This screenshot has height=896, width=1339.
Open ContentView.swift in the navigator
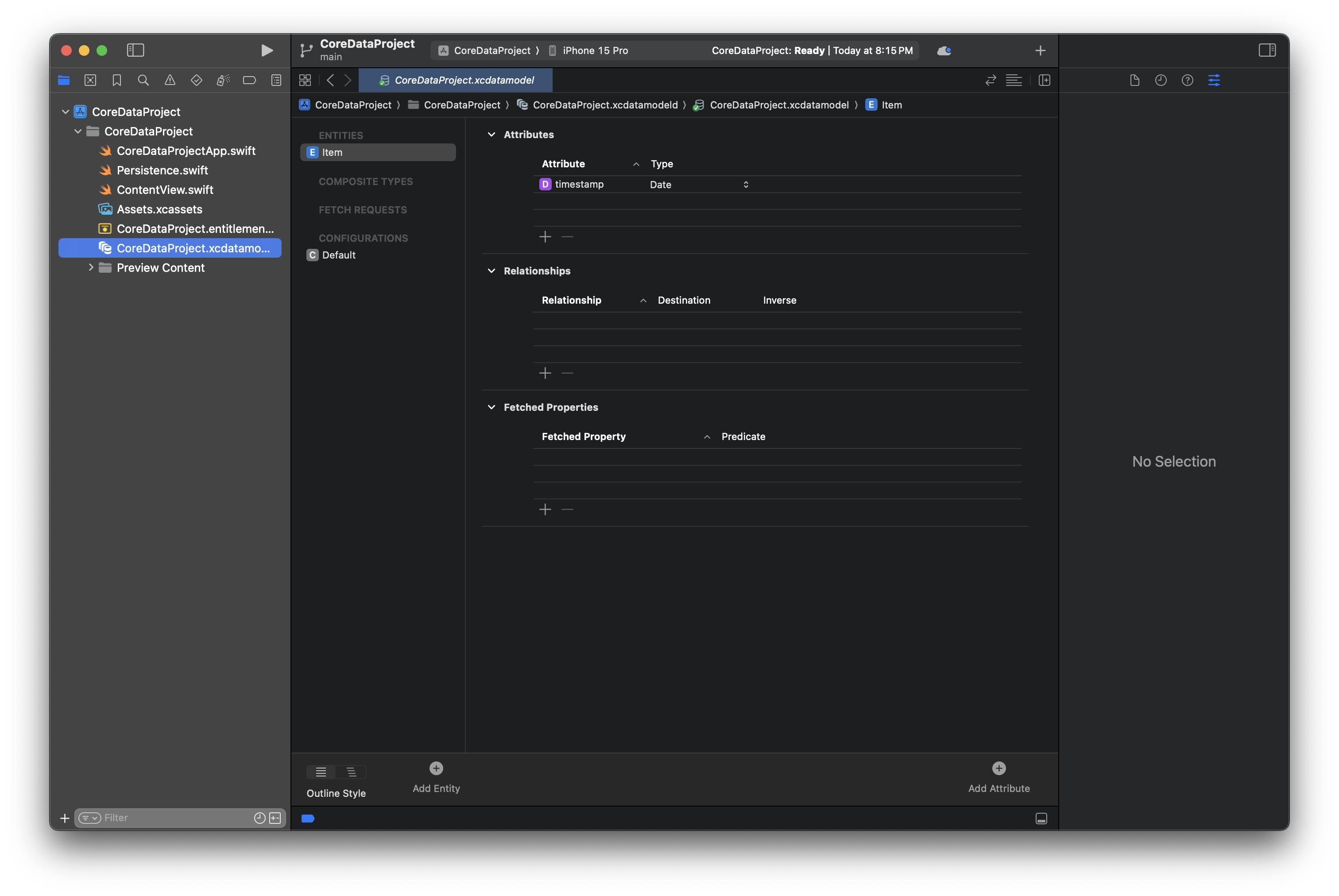165,190
